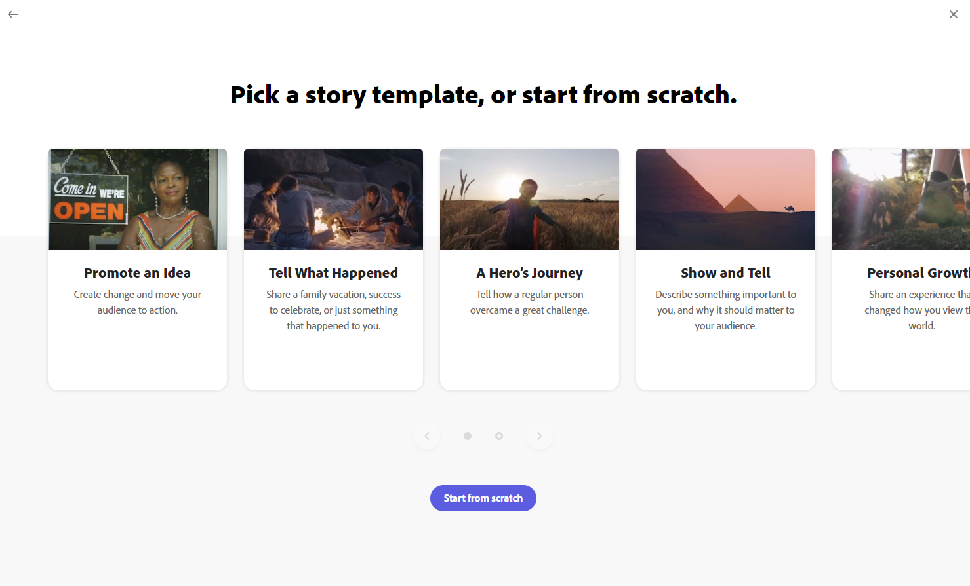Click the Promote an Idea title text

point(137,272)
